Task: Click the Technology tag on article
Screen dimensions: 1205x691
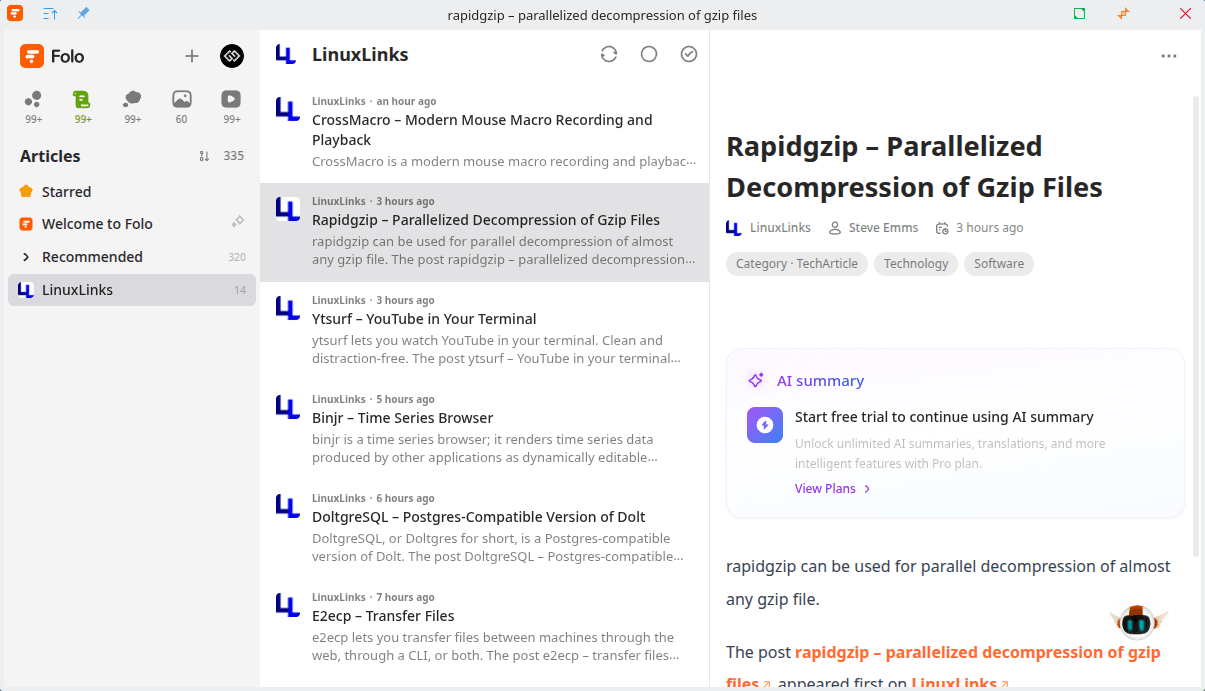Action: [915, 264]
